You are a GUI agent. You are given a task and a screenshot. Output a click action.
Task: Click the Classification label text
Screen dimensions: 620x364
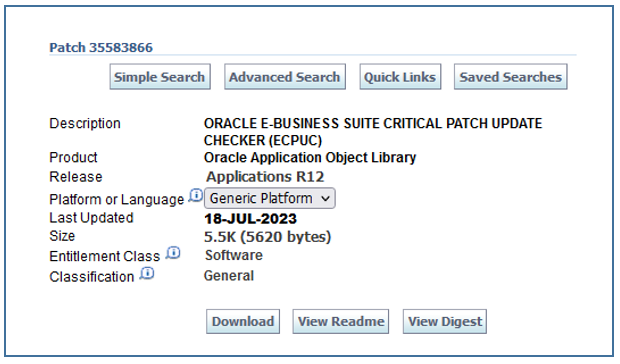tap(92, 277)
